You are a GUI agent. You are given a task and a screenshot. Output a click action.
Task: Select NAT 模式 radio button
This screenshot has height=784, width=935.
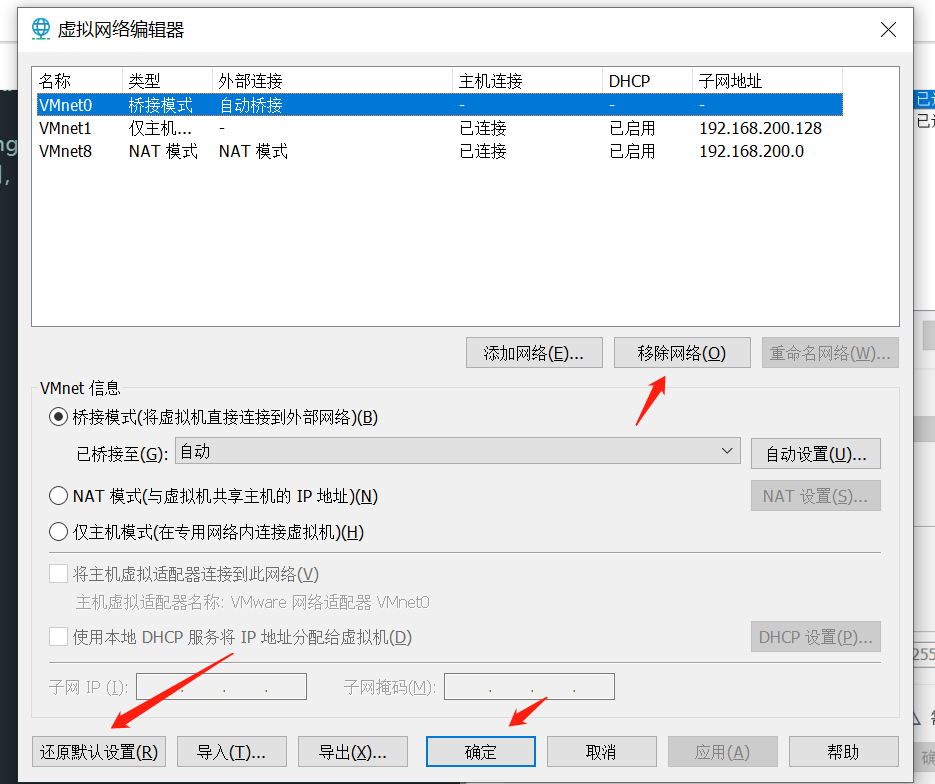pyautogui.click(x=58, y=495)
